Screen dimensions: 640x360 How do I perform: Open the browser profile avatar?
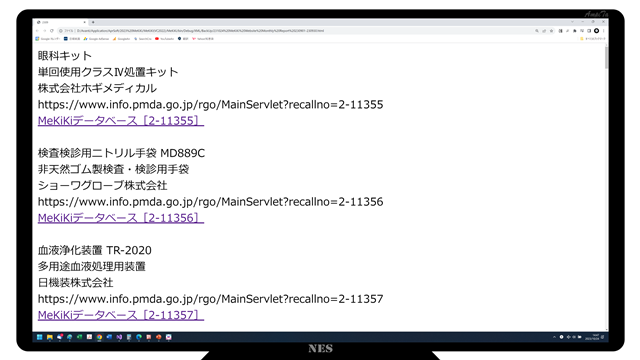pos(596,31)
